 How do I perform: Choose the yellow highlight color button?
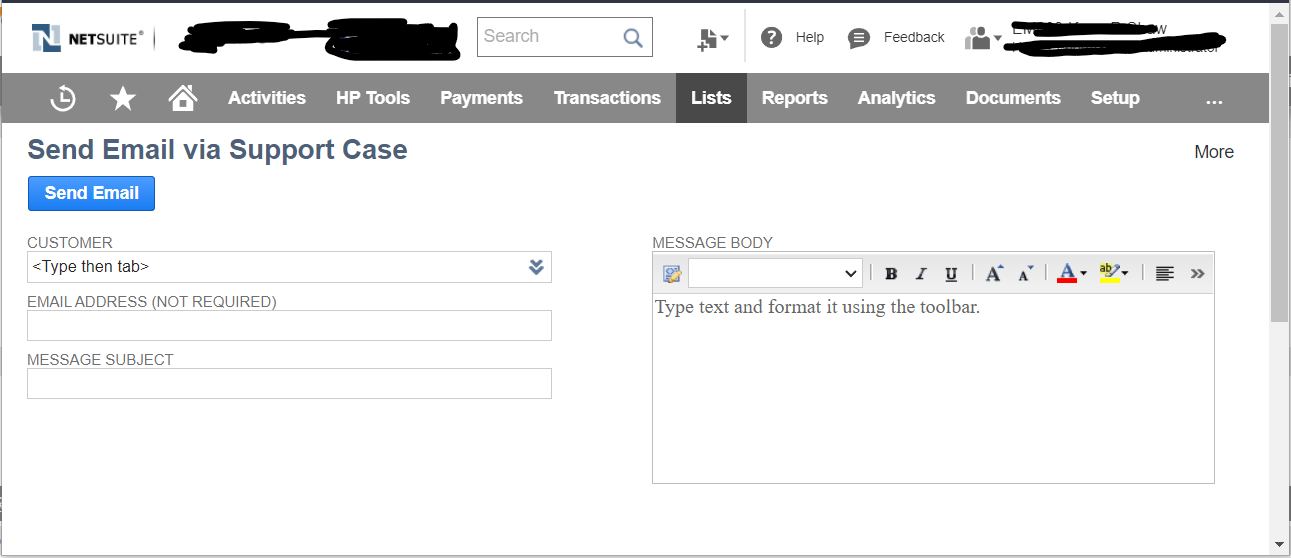tap(1108, 273)
